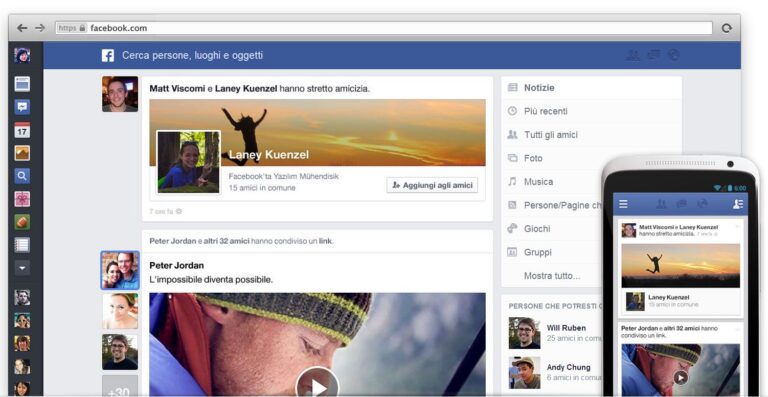Play the Peter Jordan video on the desktop
Viewport: 768px width, 397px height.
click(x=317, y=387)
